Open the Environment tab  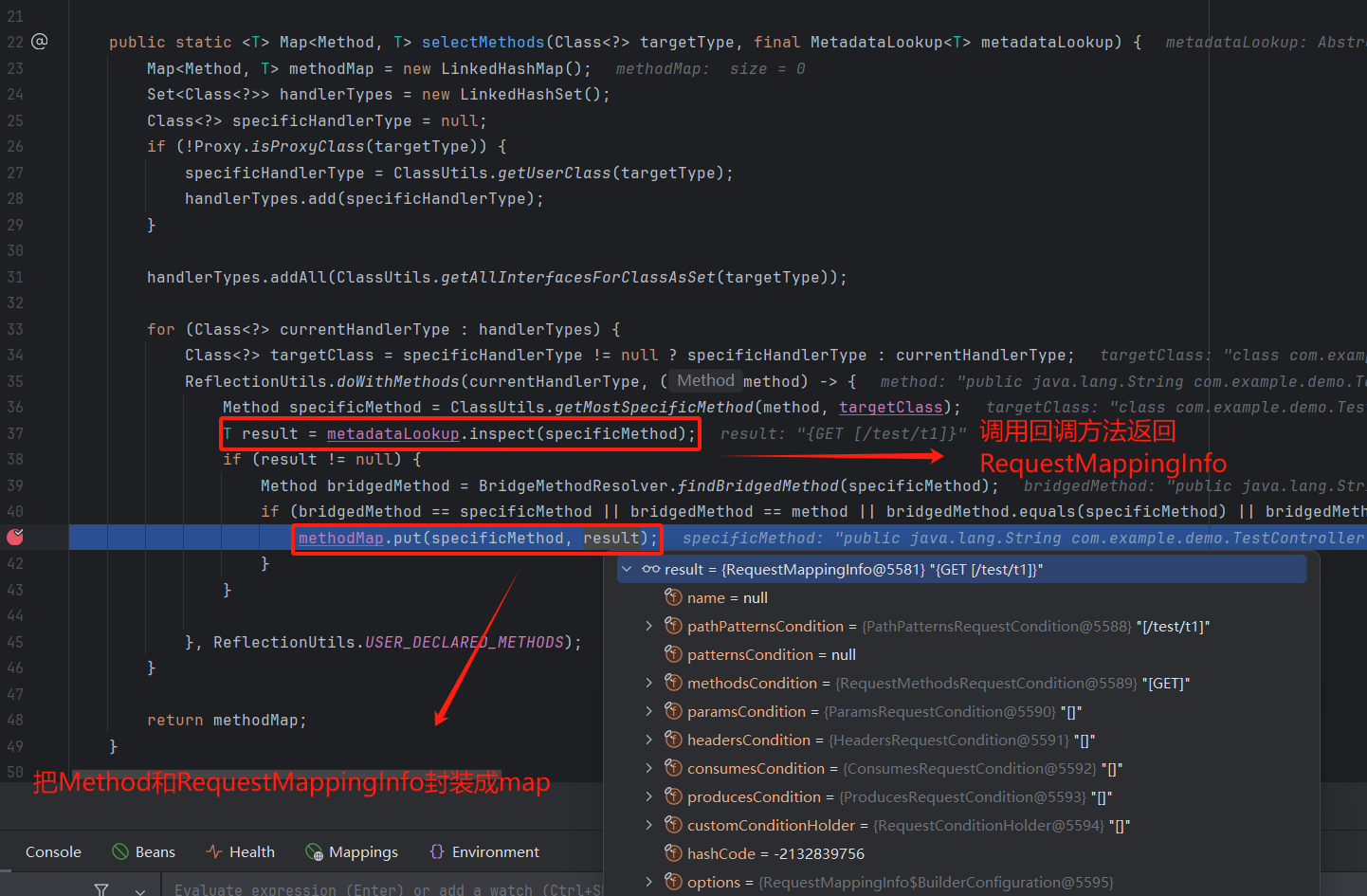pyautogui.click(x=495, y=851)
